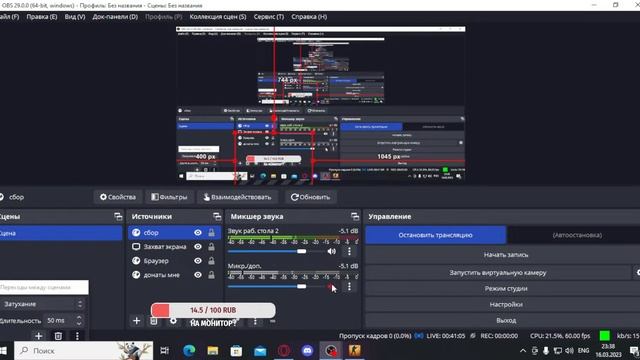Open Microsoft Edge from the taskbar
Image resolution: width=640 pixels, height=360 pixels.
coord(189,351)
